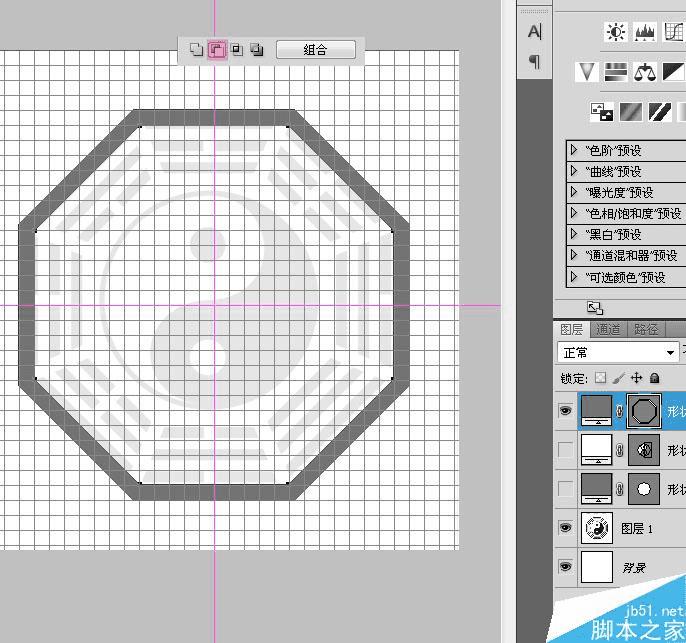
Task: Select the second shape layer's vector mask thumbnail
Action: [x=644, y=450]
